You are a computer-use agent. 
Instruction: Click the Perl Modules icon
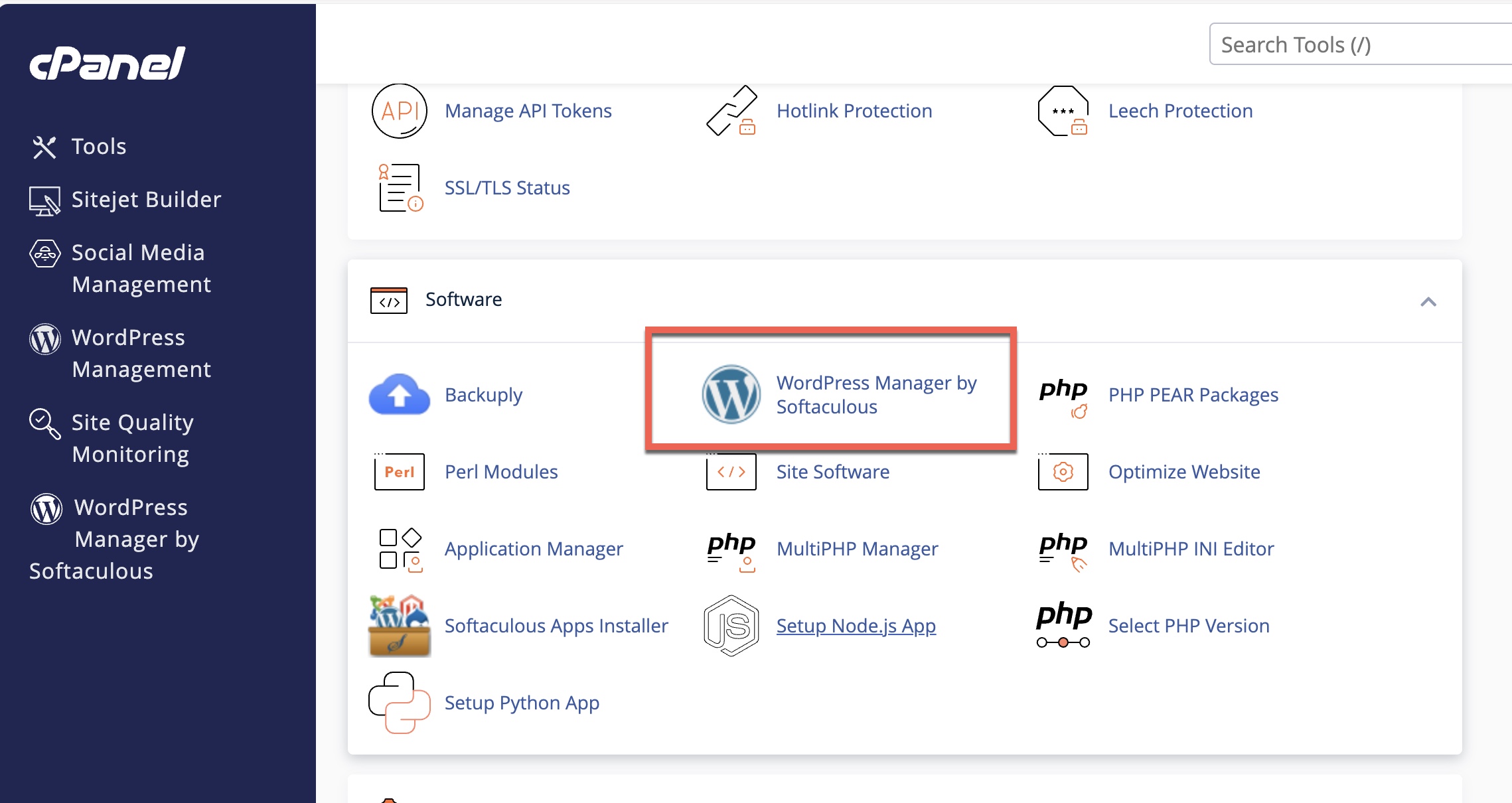[x=399, y=471]
